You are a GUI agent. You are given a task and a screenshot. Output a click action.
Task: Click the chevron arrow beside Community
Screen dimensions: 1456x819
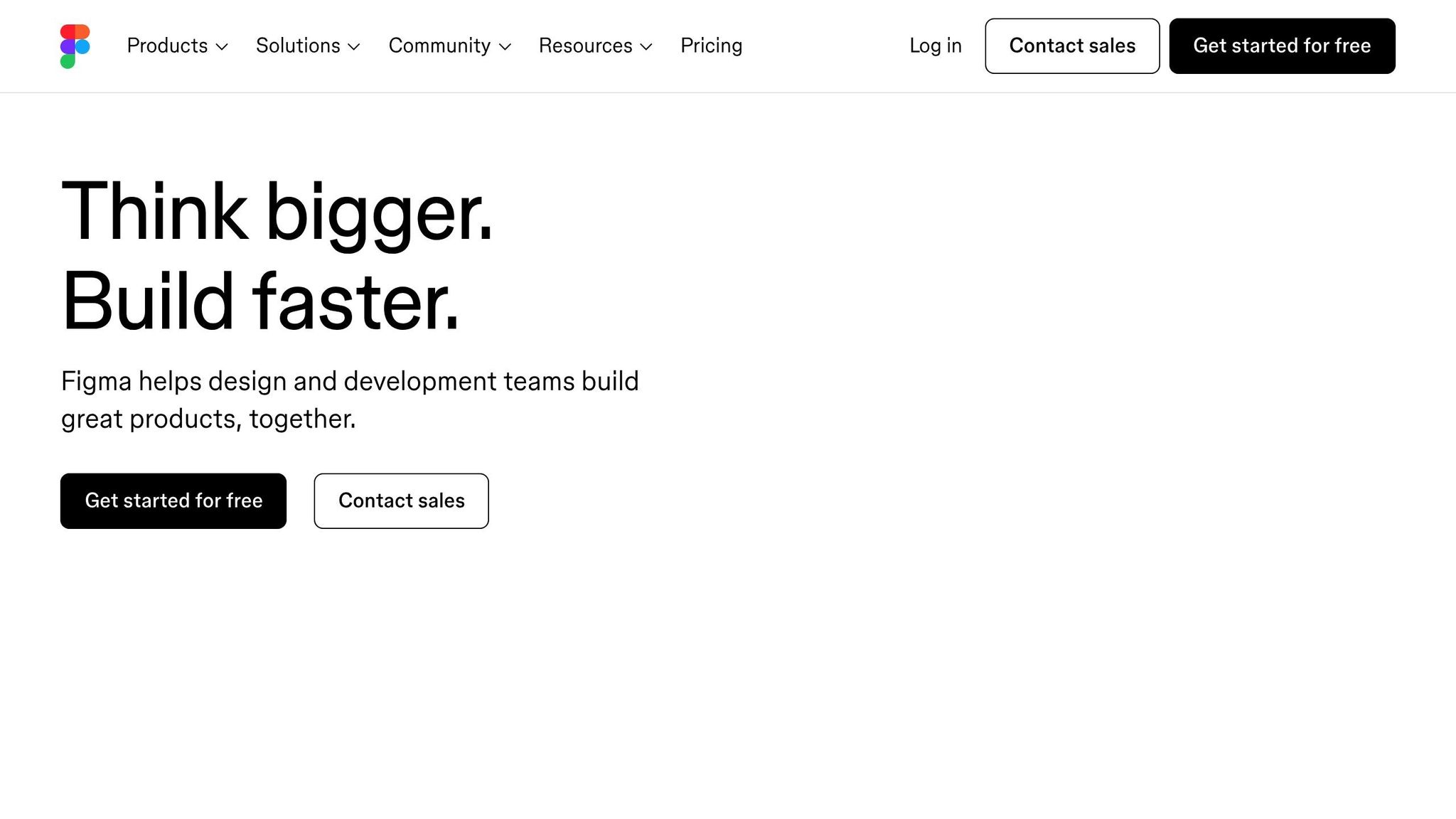[x=505, y=47]
